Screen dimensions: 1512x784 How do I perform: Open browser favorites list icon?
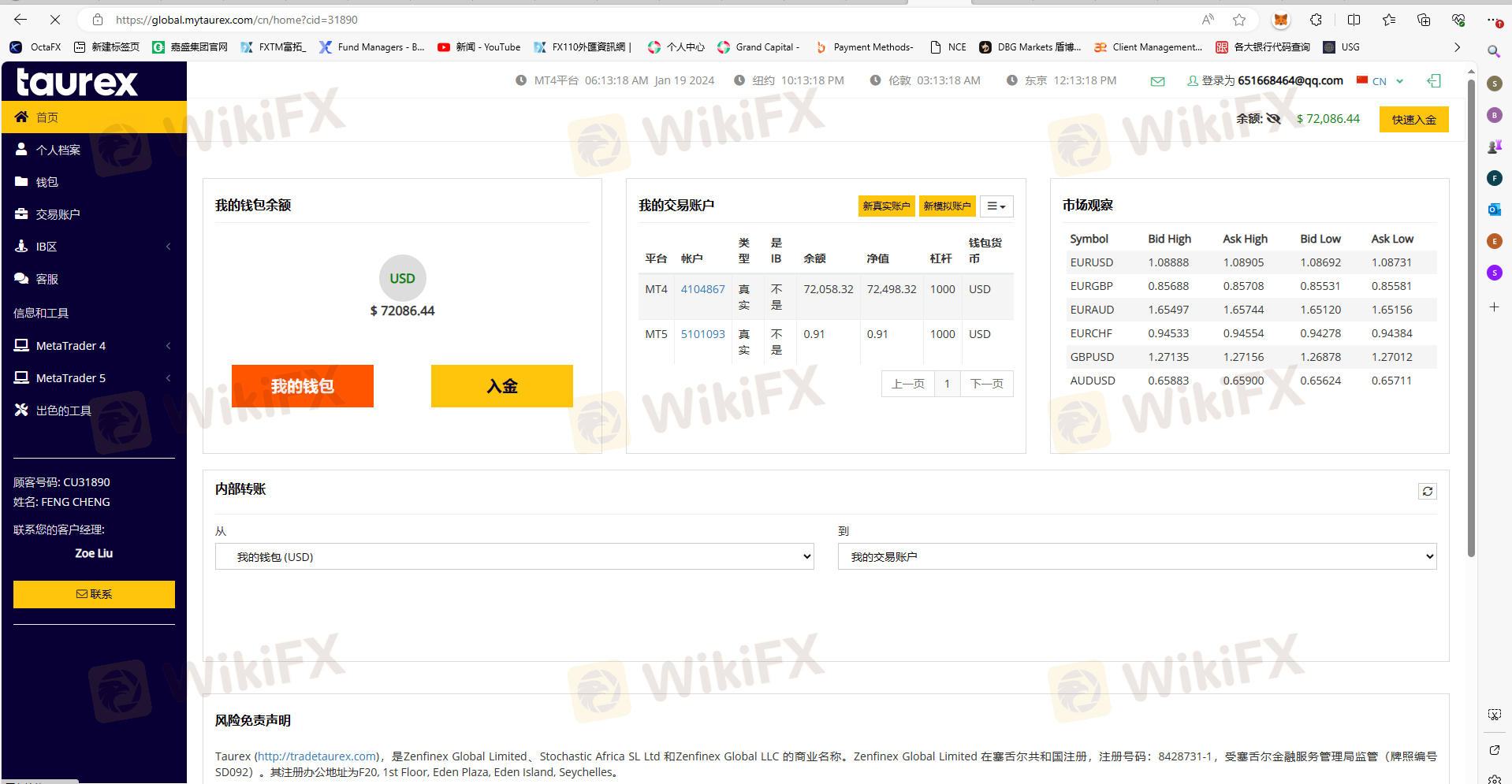pyautogui.click(x=1389, y=20)
